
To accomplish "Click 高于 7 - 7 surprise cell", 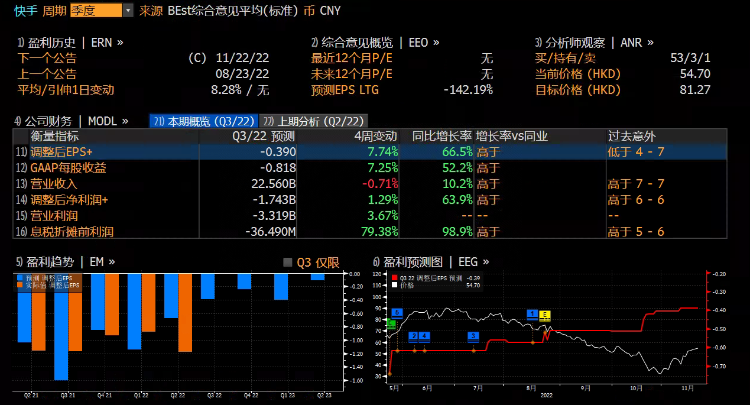I will pos(636,184).
